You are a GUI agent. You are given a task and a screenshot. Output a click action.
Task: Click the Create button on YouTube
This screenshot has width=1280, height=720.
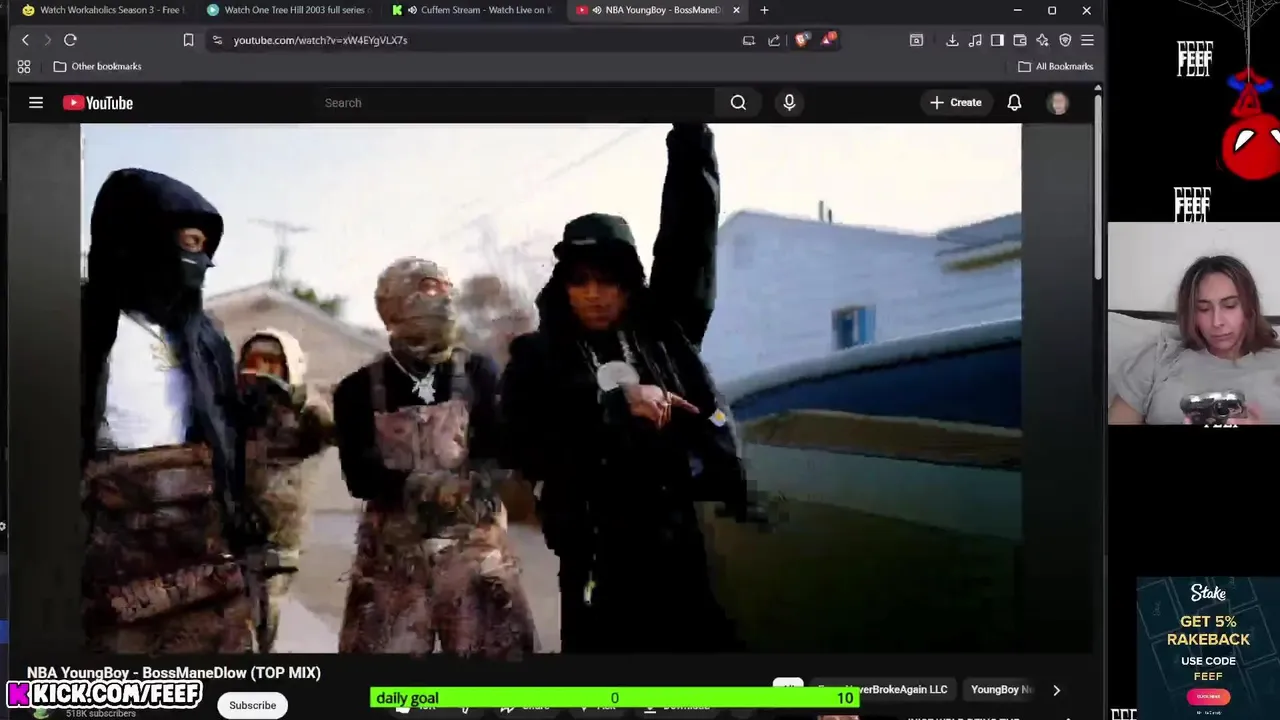(x=956, y=102)
